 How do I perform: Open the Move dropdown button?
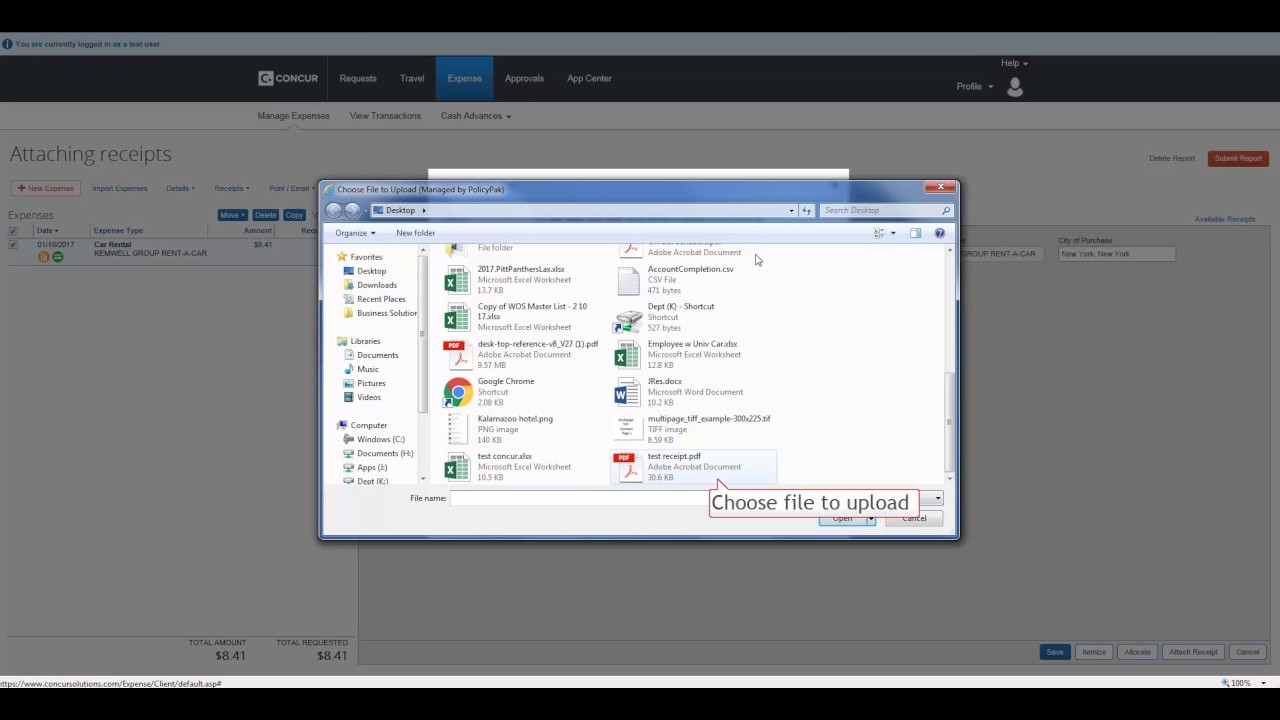(232, 215)
